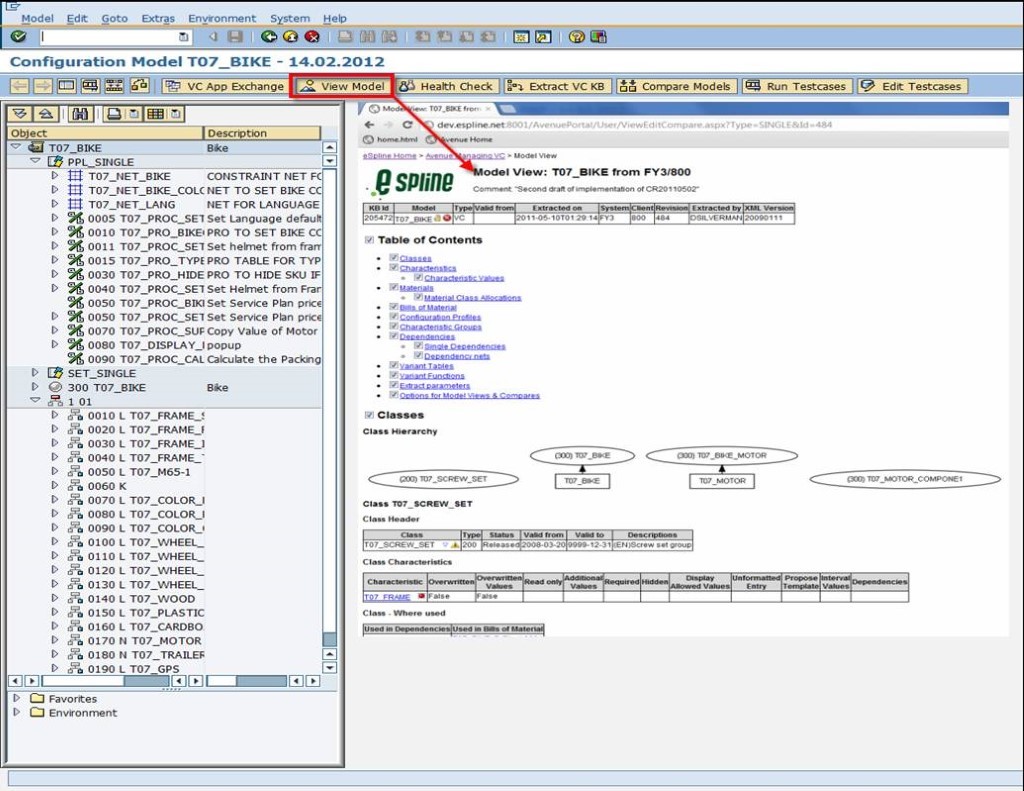Click the printer icon in tree toolbar
This screenshot has width=1024, height=791.
pos(115,114)
